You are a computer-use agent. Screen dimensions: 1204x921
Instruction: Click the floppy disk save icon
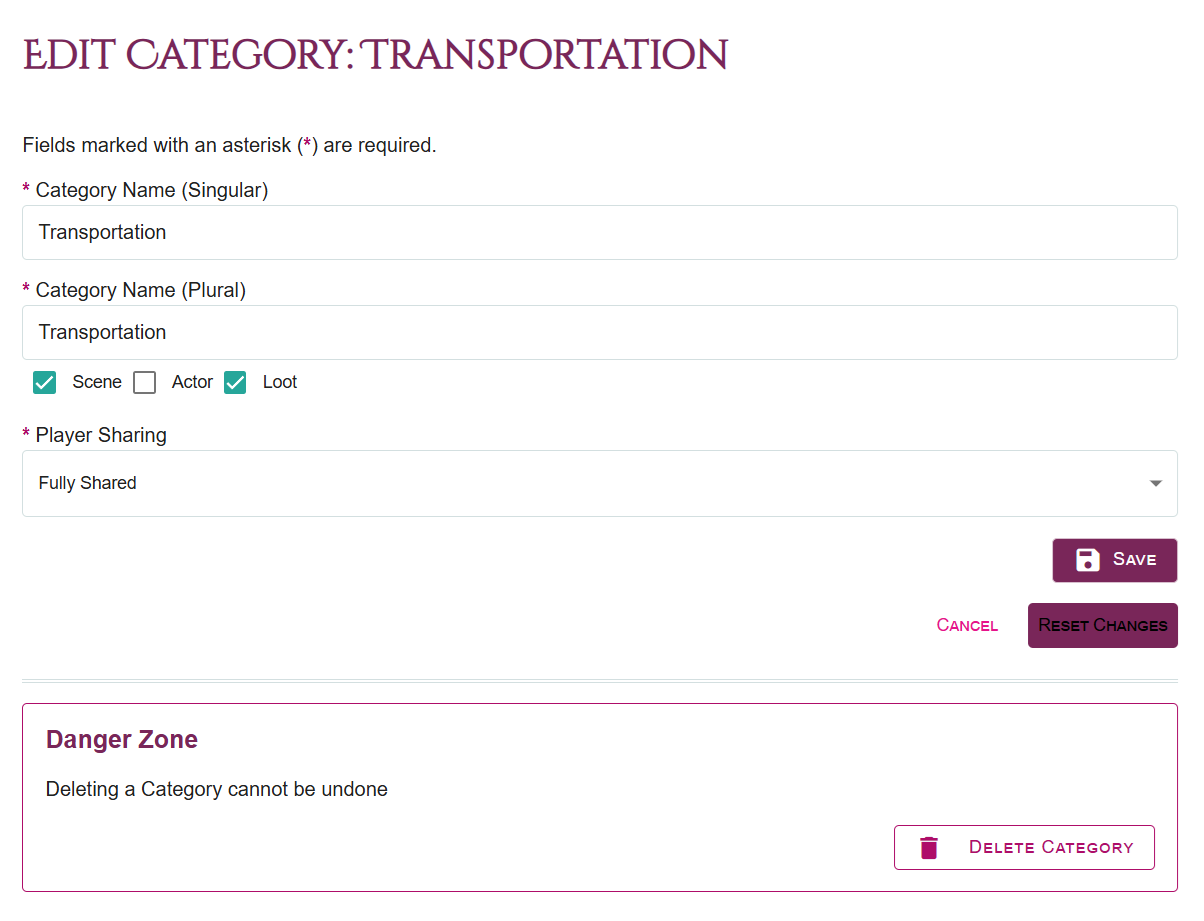[x=1087, y=560]
